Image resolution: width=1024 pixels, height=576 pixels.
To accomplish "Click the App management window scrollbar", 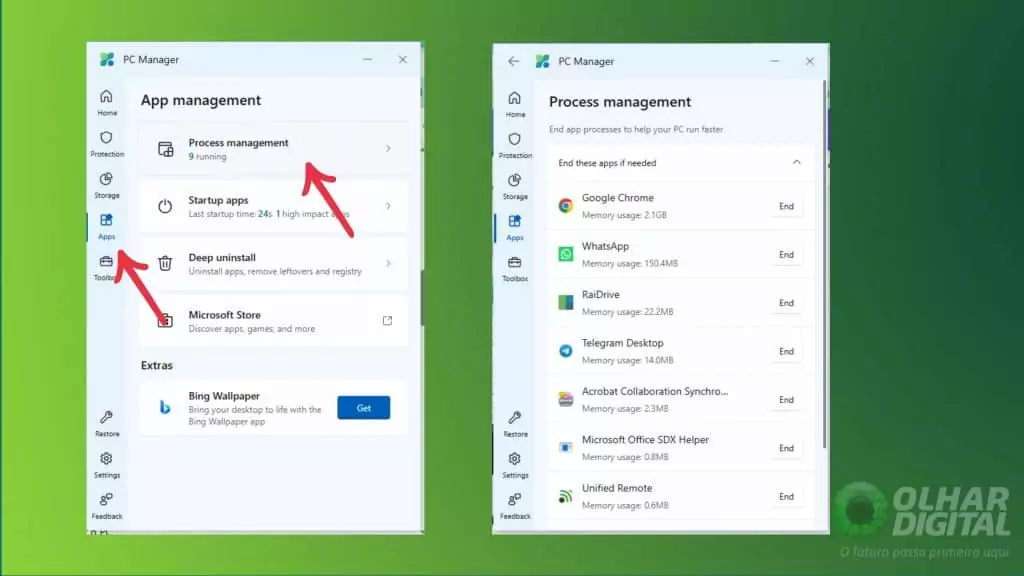I will click(422, 297).
